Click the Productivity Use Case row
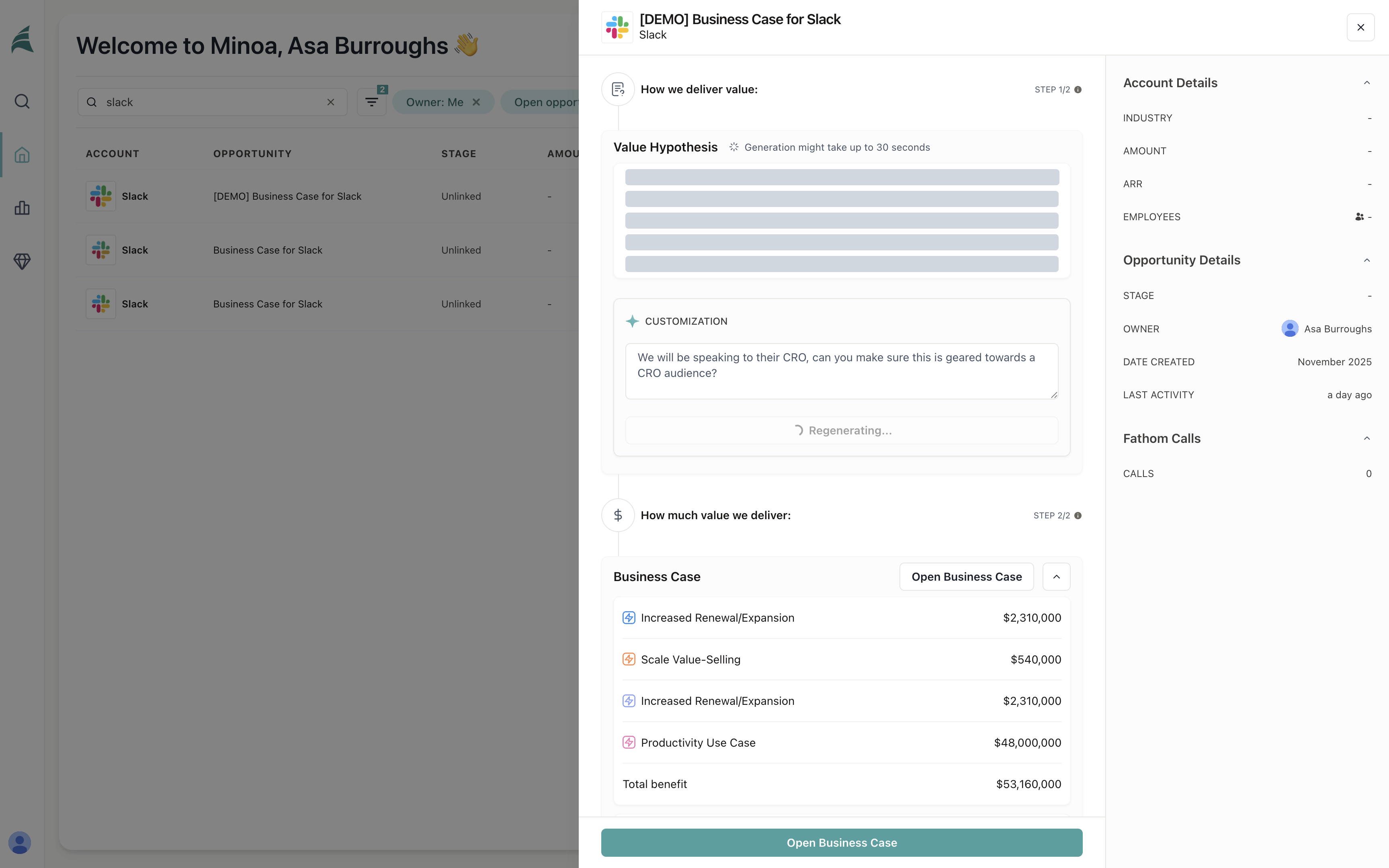The width and height of the screenshot is (1389, 868). [x=842, y=742]
